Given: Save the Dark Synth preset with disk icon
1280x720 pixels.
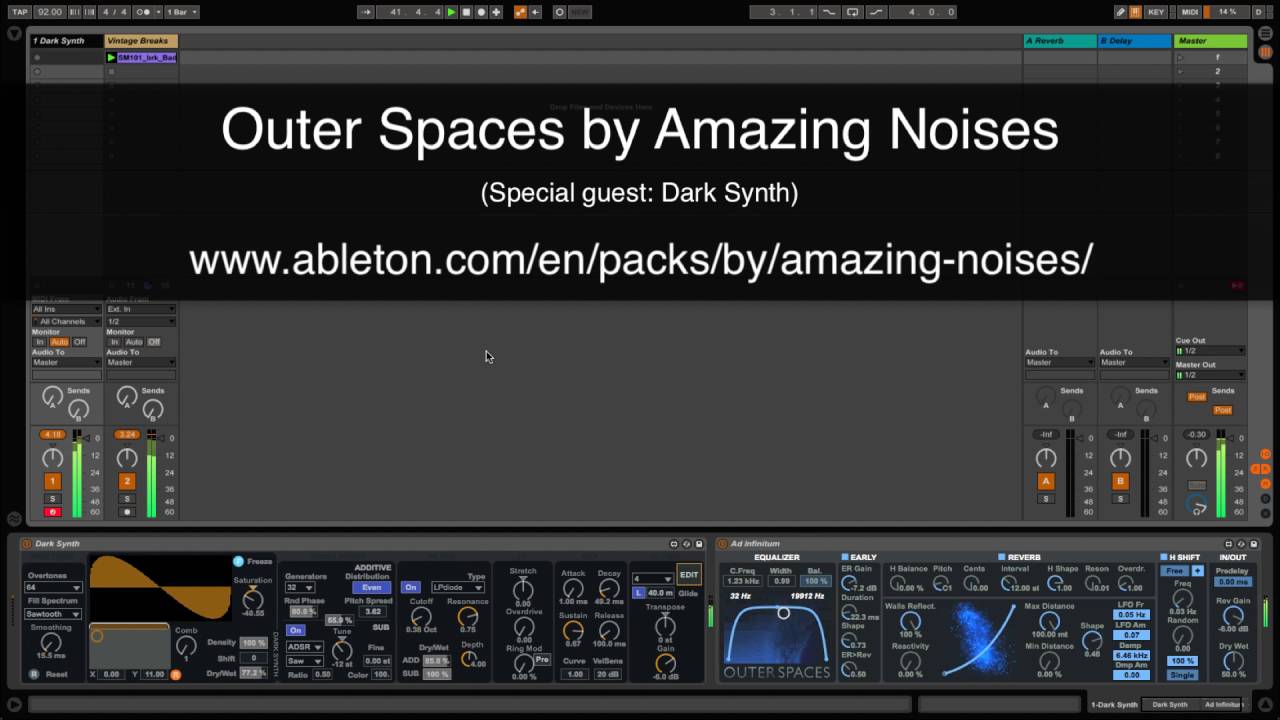Looking at the screenshot, I should point(699,544).
